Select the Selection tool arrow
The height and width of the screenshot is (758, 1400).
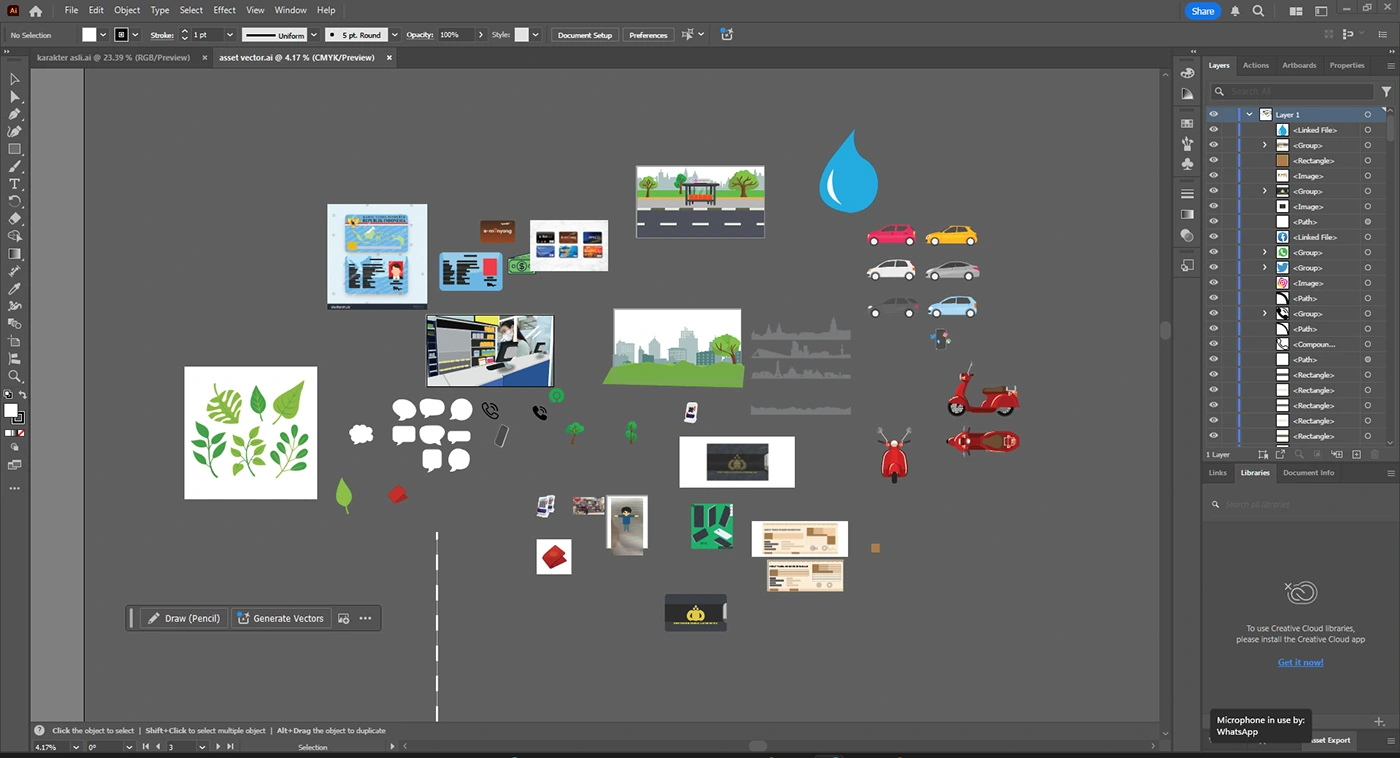point(15,79)
